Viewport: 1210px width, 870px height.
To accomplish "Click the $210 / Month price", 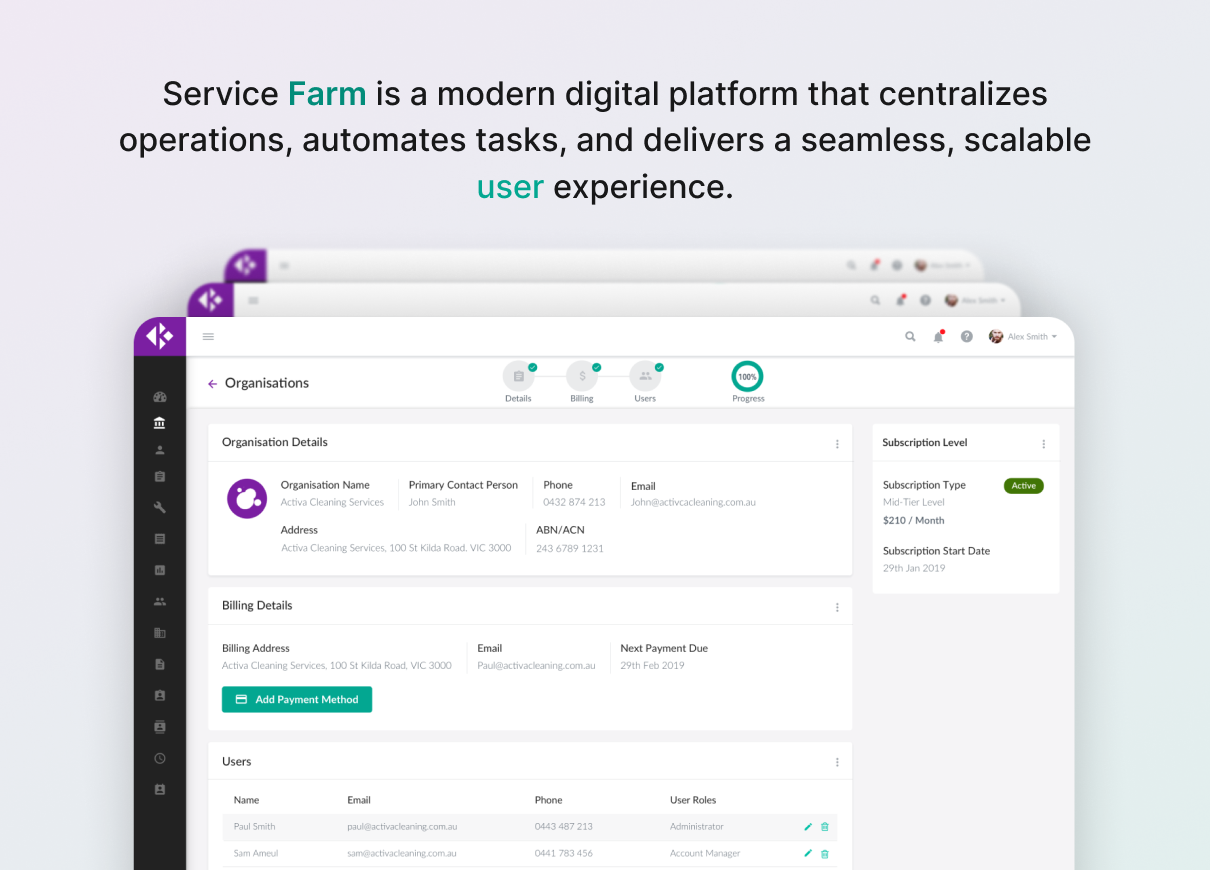I will (x=913, y=521).
